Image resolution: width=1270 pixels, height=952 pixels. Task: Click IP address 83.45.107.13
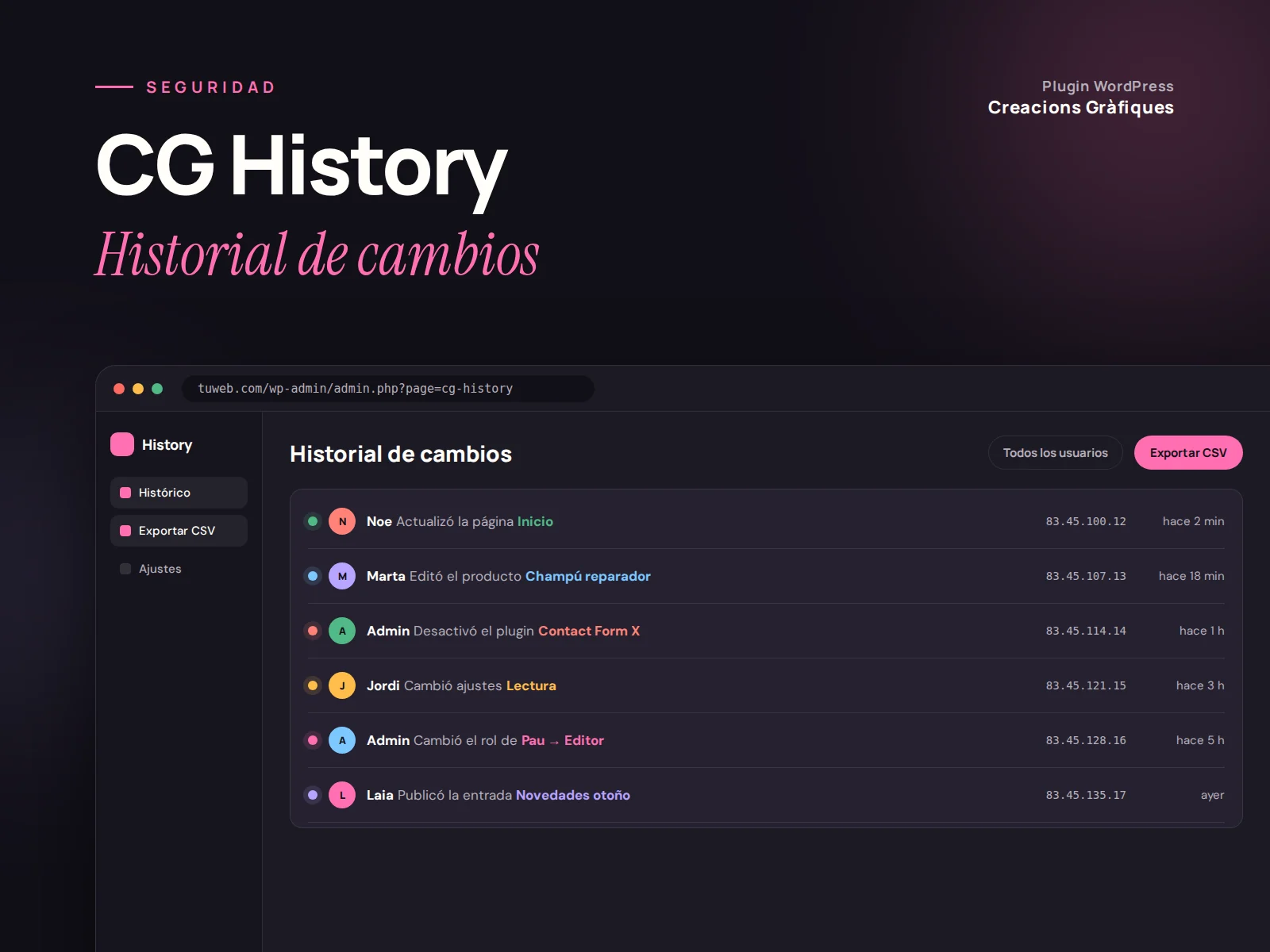click(1086, 576)
